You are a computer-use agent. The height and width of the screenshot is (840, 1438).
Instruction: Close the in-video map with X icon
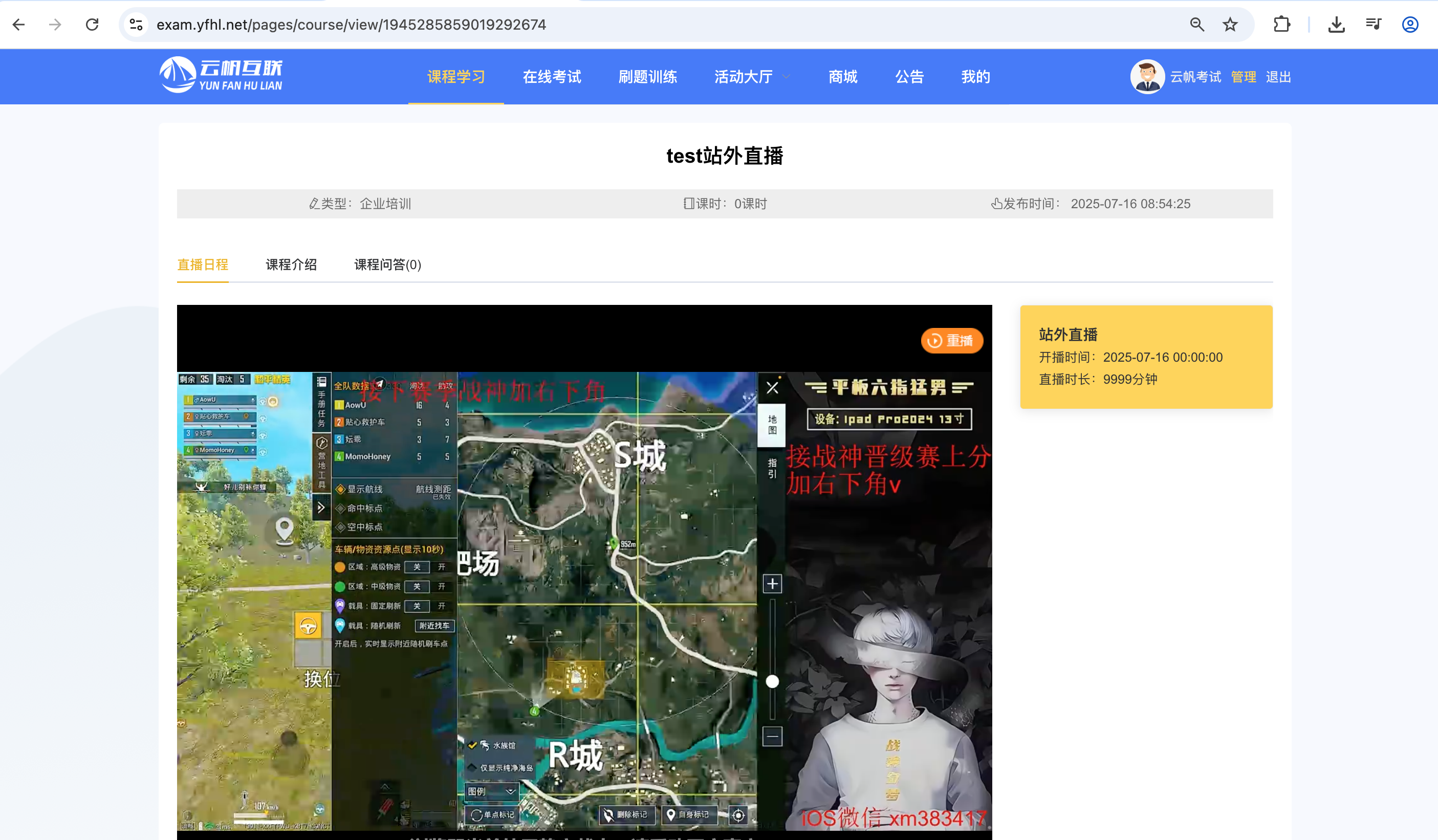772,388
